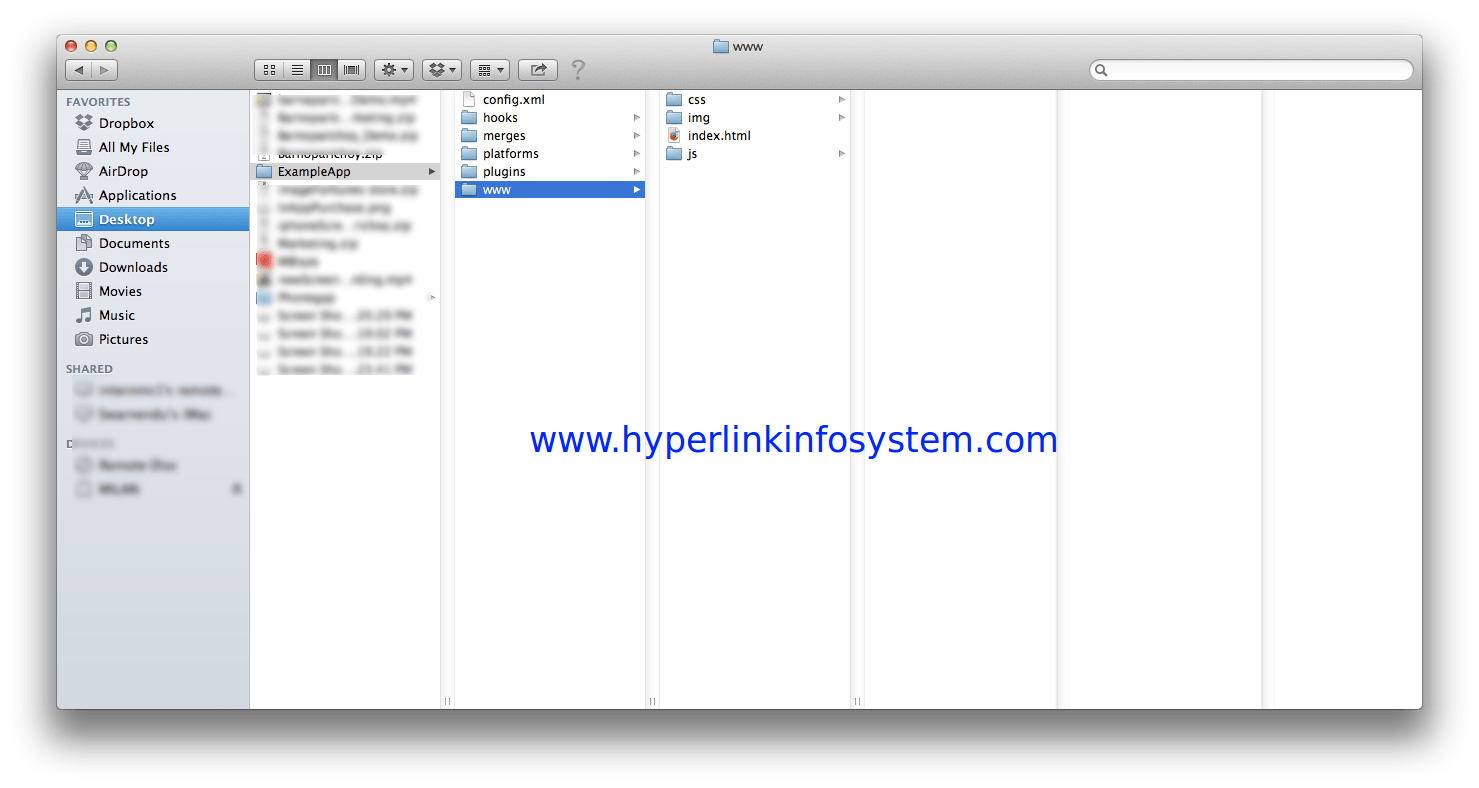Expand the plugins folder arrow
The image size is (1479, 788).
pyautogui.click(x=637, y=172)
